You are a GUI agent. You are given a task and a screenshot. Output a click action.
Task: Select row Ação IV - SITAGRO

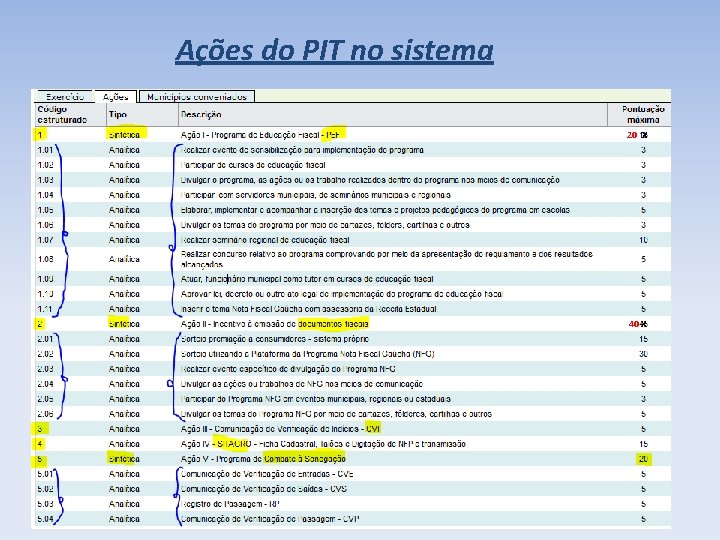point(353,444)
